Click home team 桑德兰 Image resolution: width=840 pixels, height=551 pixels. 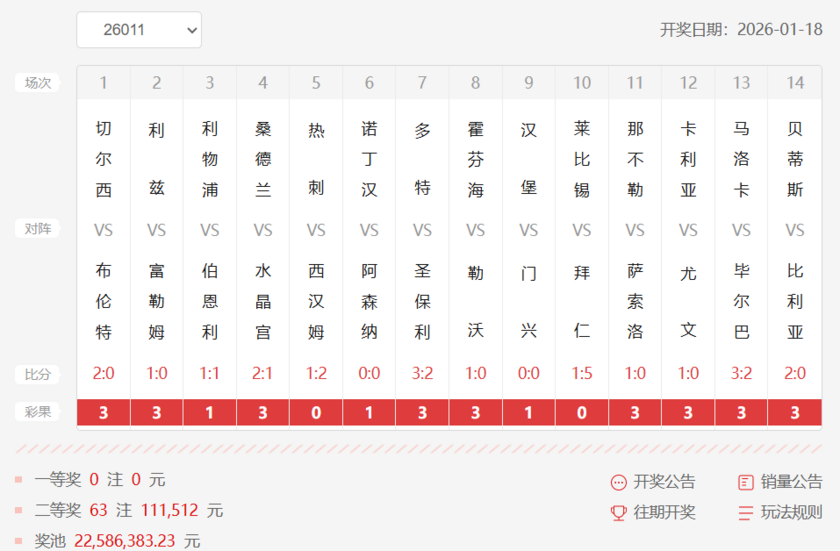(262, 159)
